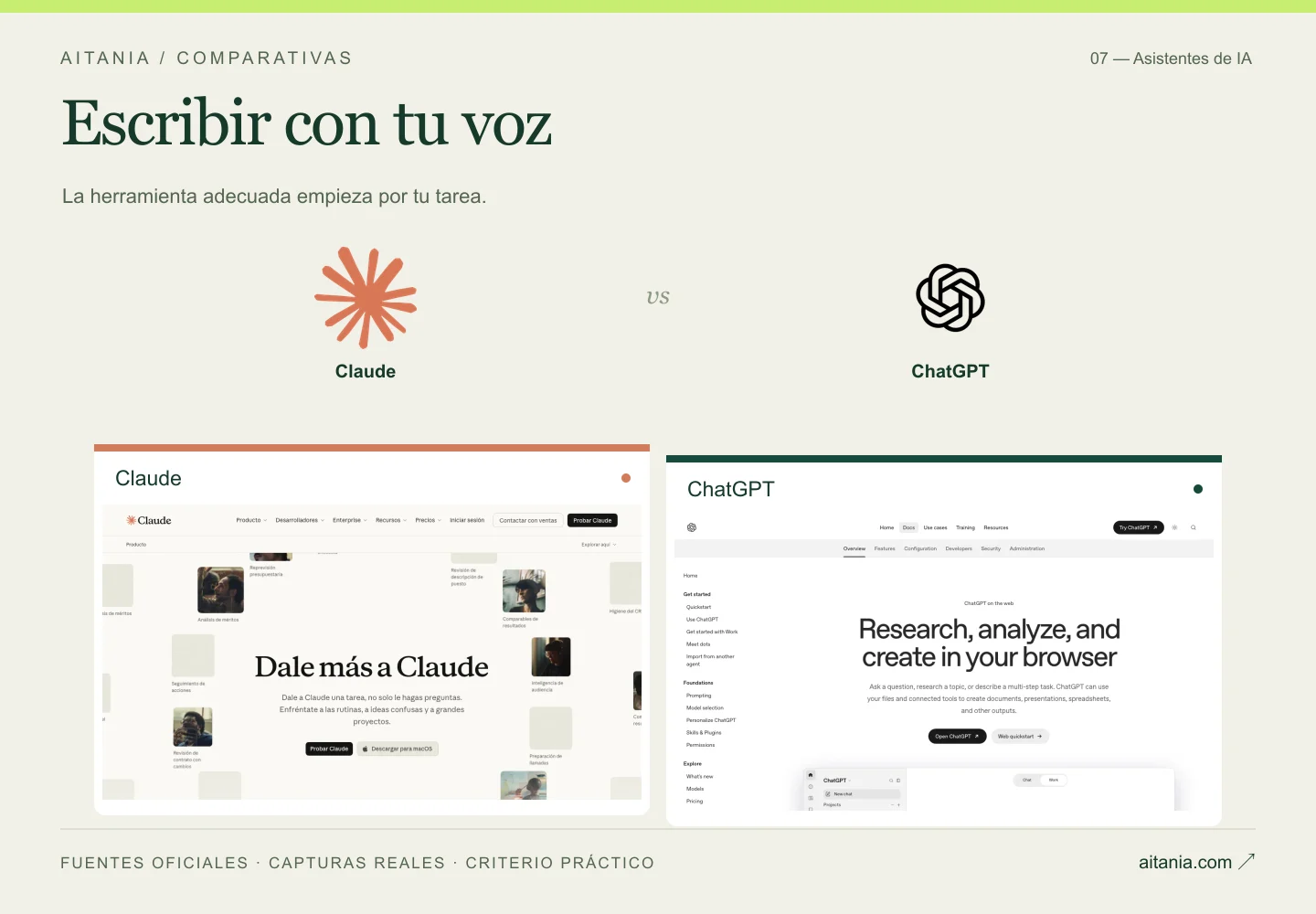Select the Home item in the ChatGPT top navigation
Viewport: 1316px width, 914px height.
(886, 527)
